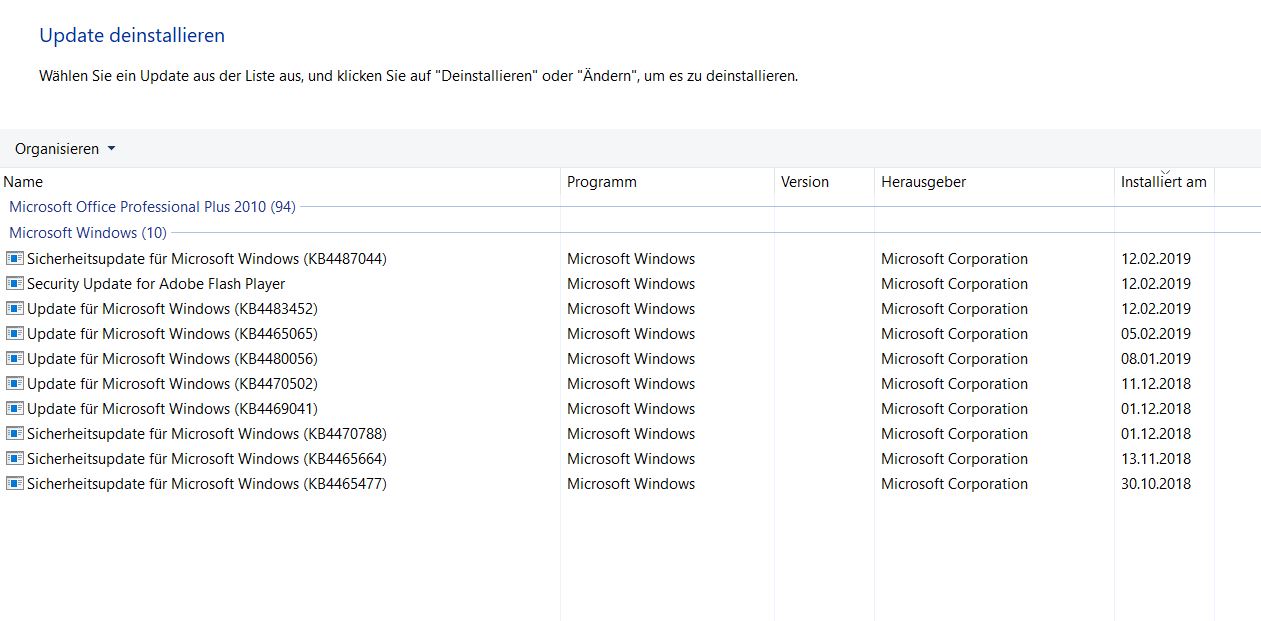Click install date 11.12.2018
The width and height of the screenshot is (1261, 621).
click(x=1156, y=384)
